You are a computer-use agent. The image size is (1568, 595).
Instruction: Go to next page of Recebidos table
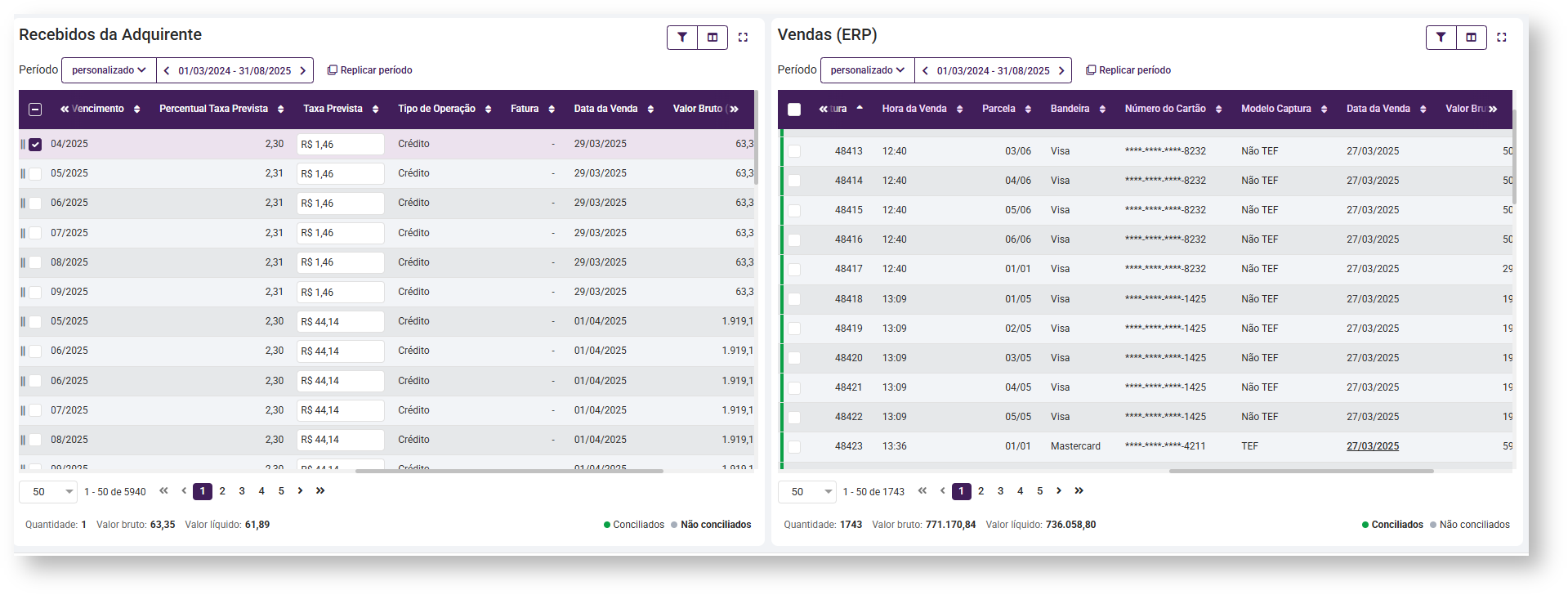coord(300,491)
